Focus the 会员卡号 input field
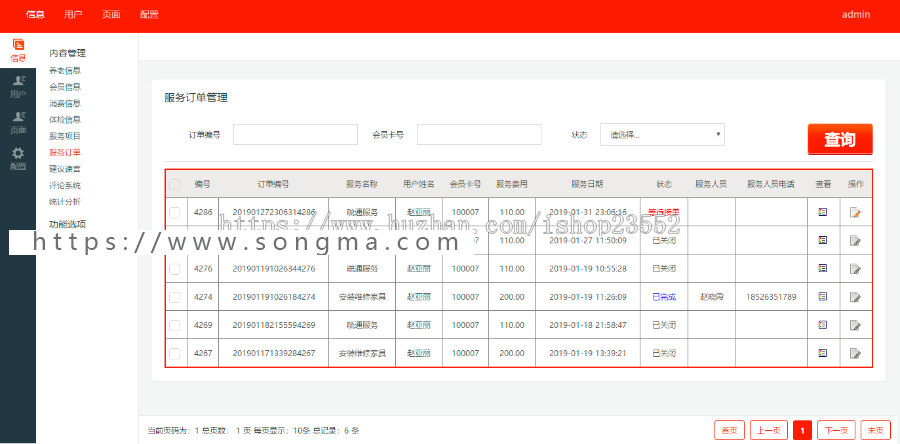Screen dimensions: 900x444 479,135
